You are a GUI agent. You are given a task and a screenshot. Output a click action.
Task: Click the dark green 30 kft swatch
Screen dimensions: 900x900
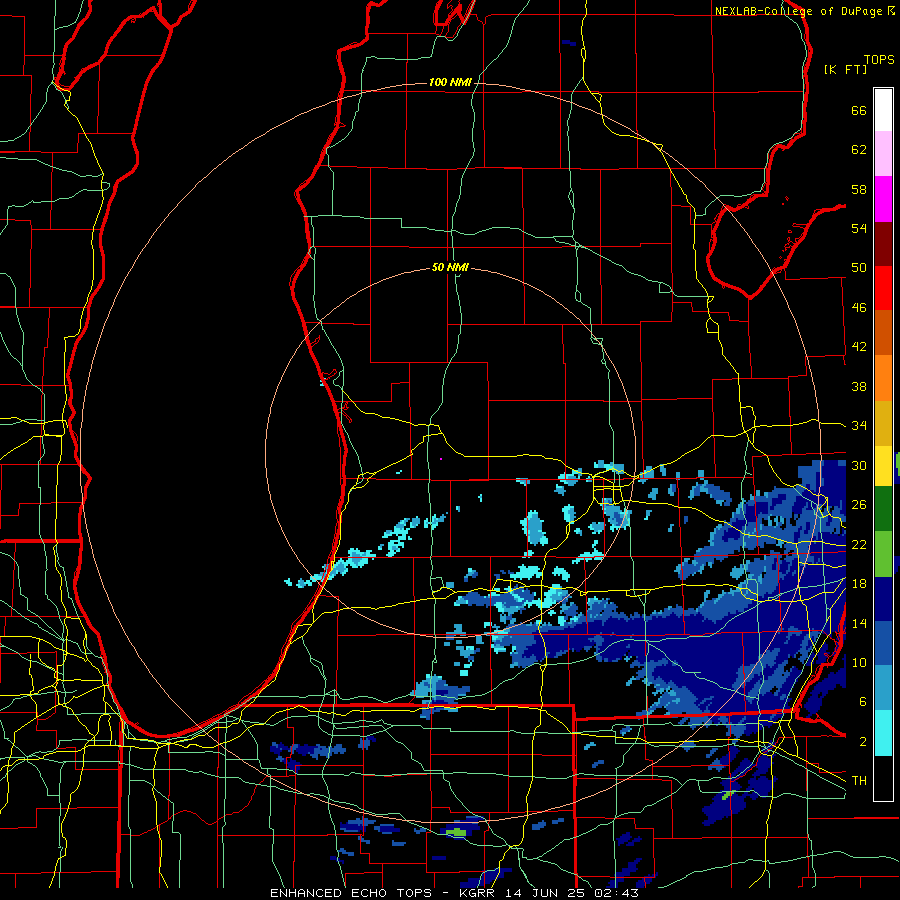pyautogui.click(x=883, y=509)
